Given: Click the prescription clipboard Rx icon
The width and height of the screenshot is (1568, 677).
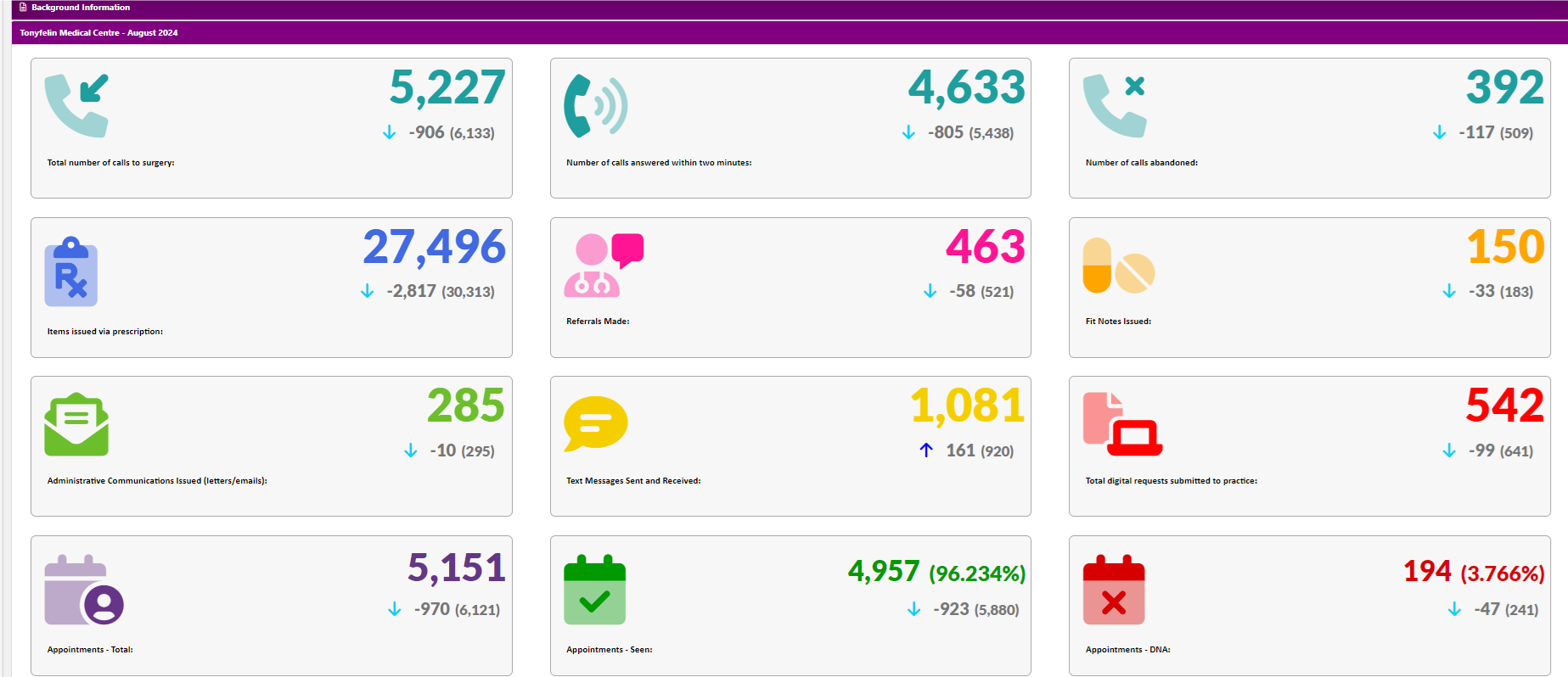Looking at the screenshot, I should tap(71, 271).
